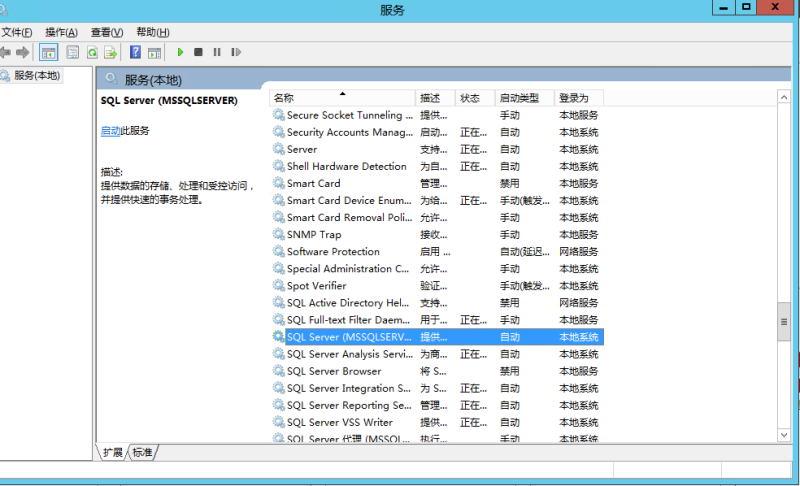Screen dimensions: 800x486
Task: Click gear icon of SQL Server Analysis Services
Action: pos(278,354)
